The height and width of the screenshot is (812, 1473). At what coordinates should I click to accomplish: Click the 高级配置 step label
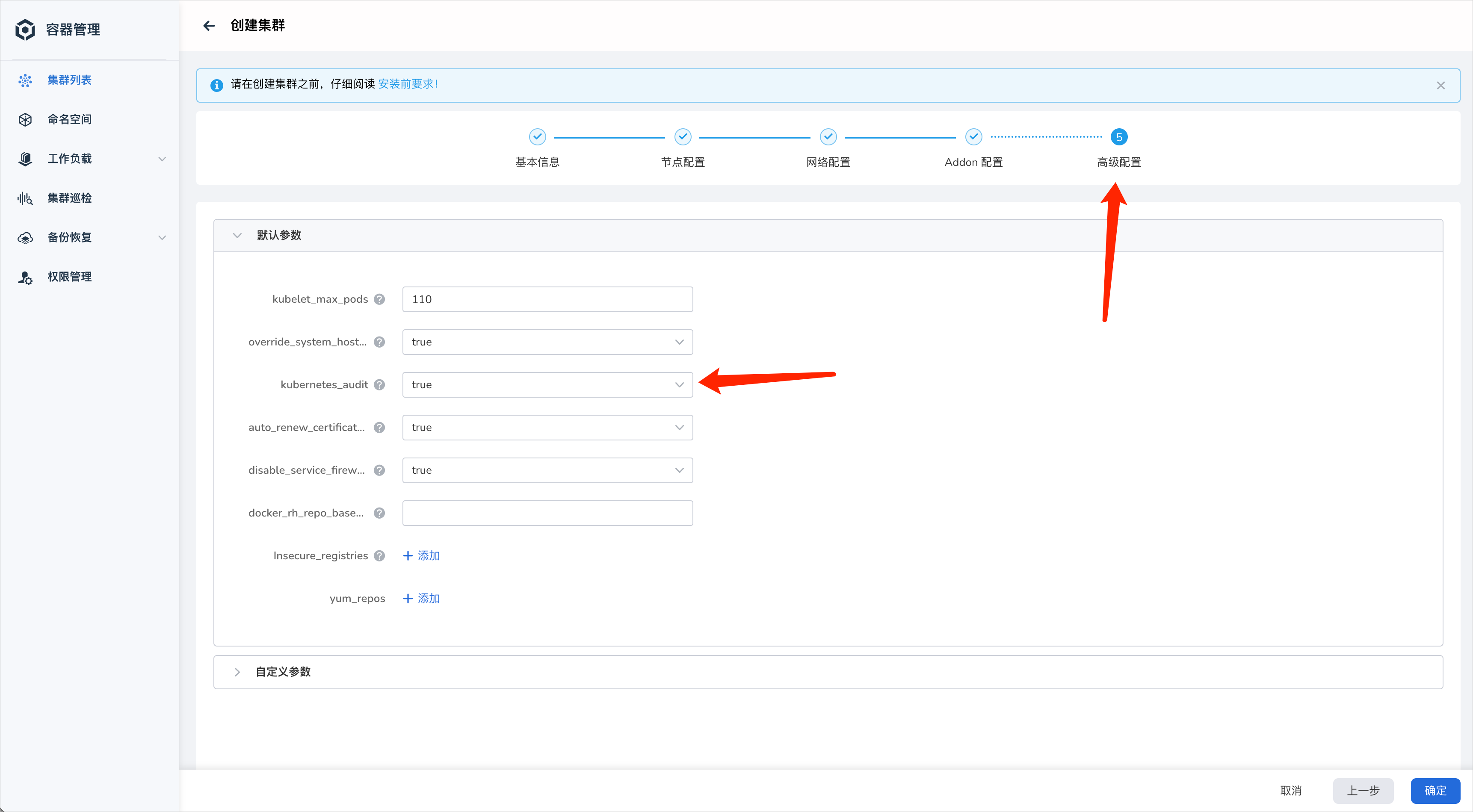[1119, 162]
